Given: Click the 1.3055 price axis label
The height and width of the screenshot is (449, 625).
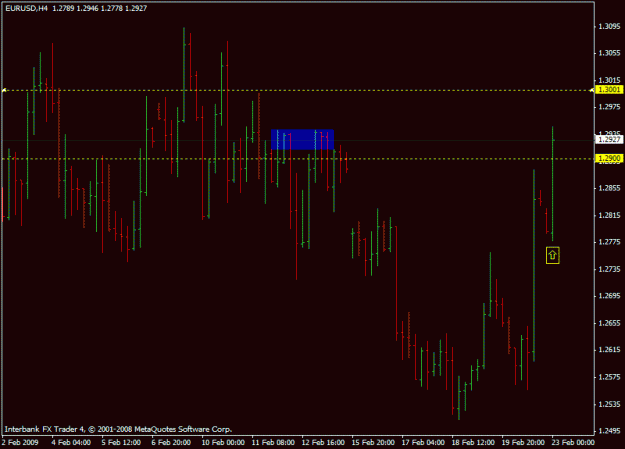Looking at the screenshot, I should tap(609, 53).
